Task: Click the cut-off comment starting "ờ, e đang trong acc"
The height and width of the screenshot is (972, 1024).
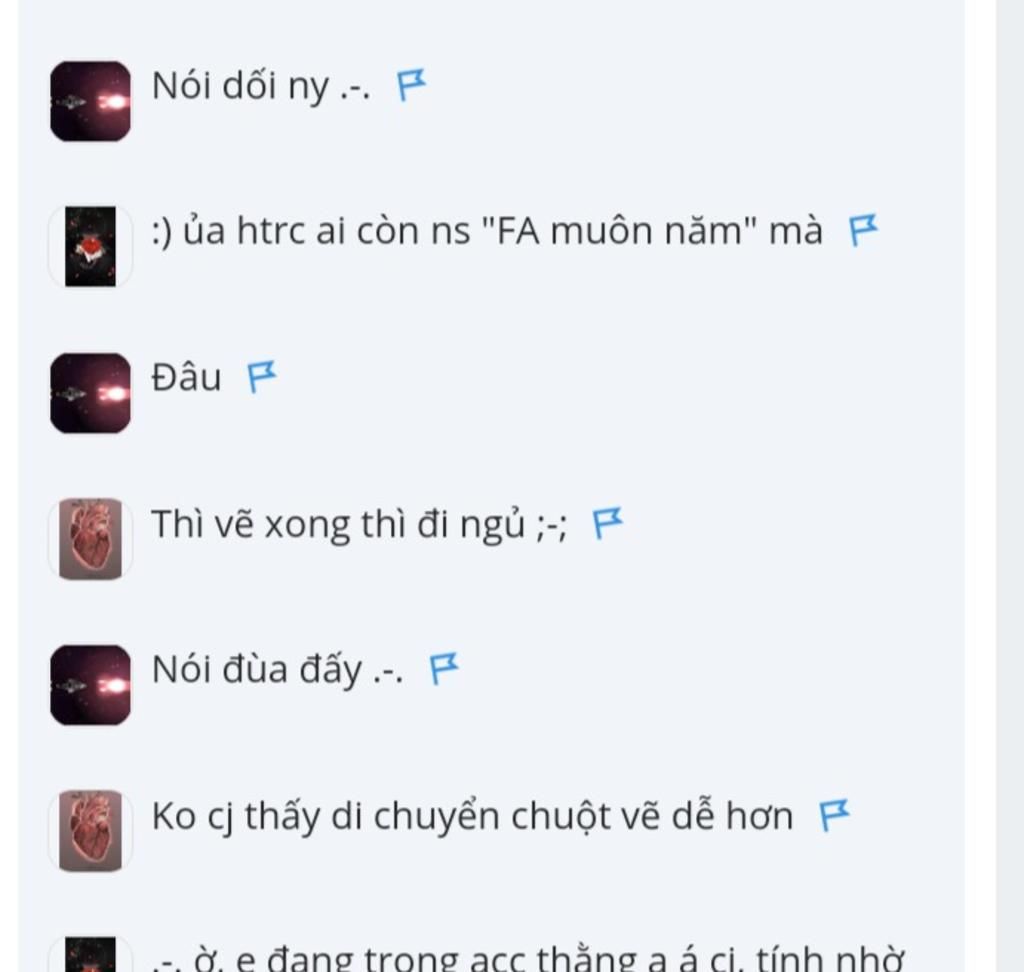Action: coord(528,958)
